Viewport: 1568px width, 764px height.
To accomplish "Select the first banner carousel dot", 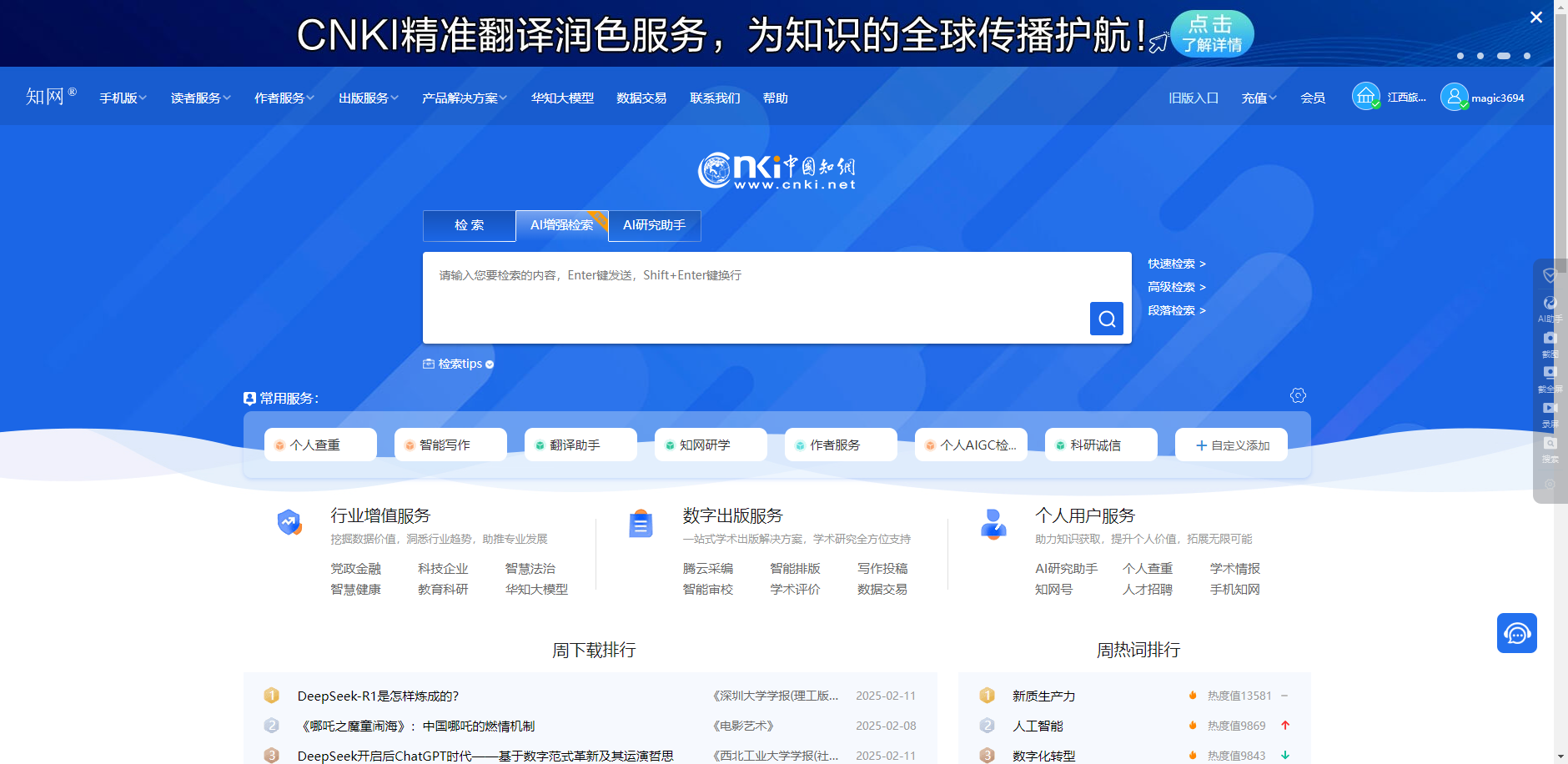I will click(1460, 56).
